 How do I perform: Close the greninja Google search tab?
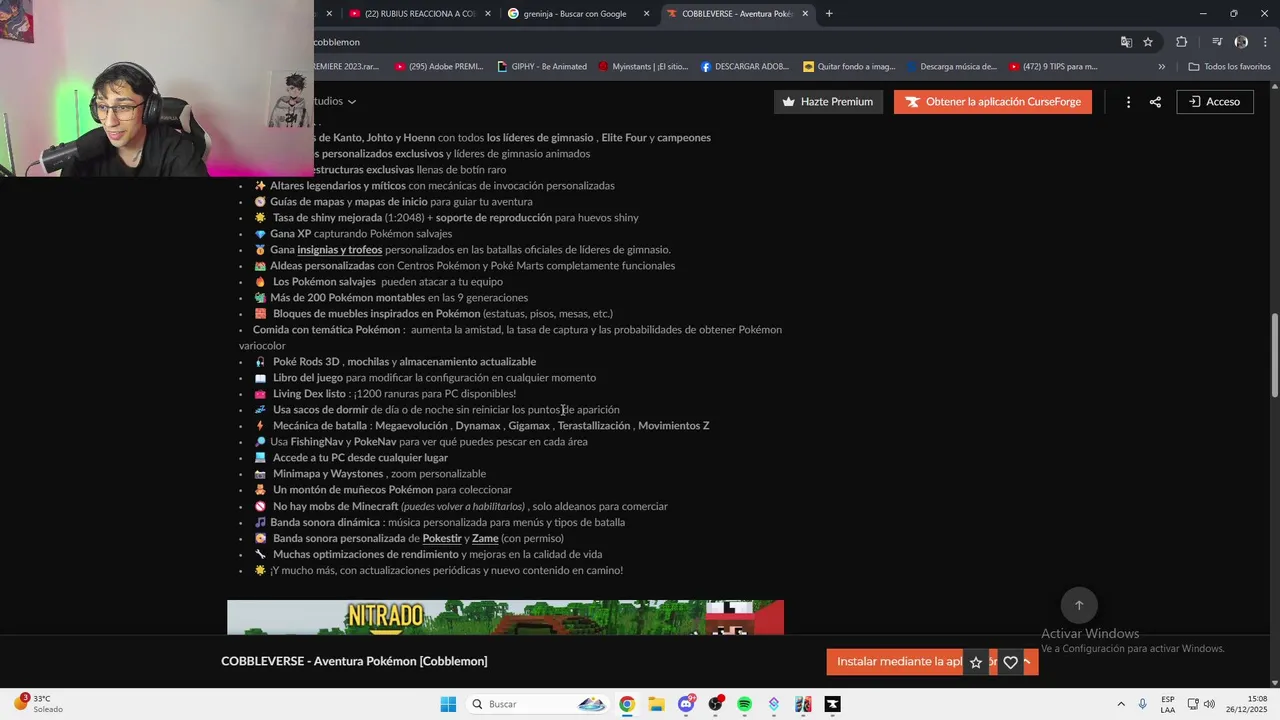pyautogui.click(x=646, y=14)
